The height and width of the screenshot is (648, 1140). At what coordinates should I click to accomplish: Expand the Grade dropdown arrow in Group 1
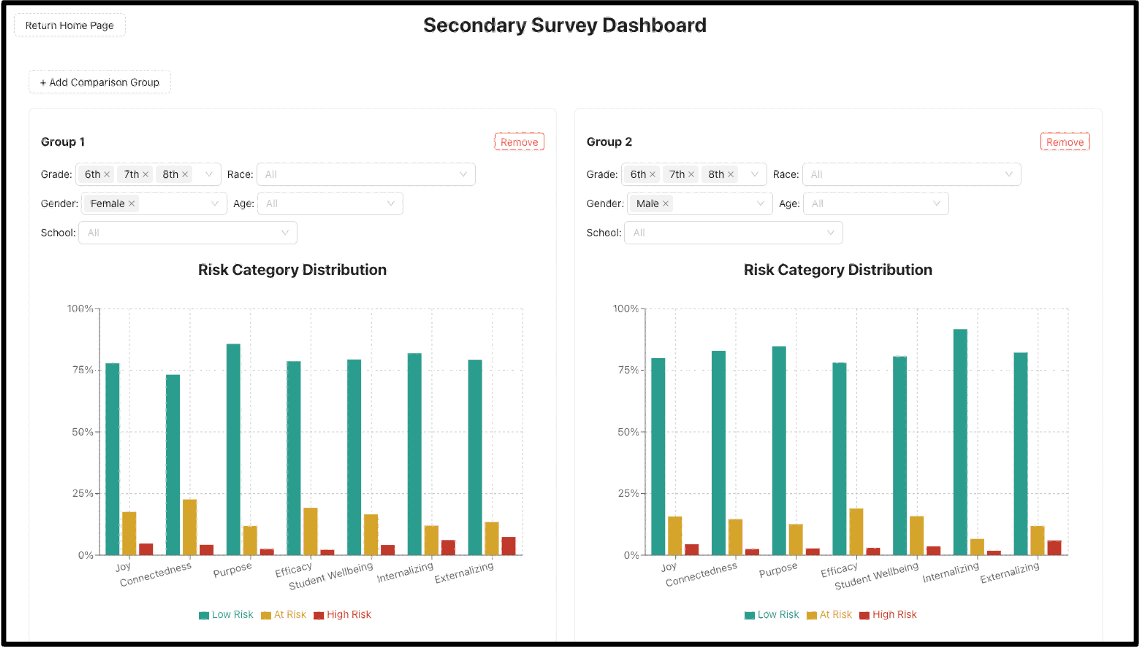point(209,175)
